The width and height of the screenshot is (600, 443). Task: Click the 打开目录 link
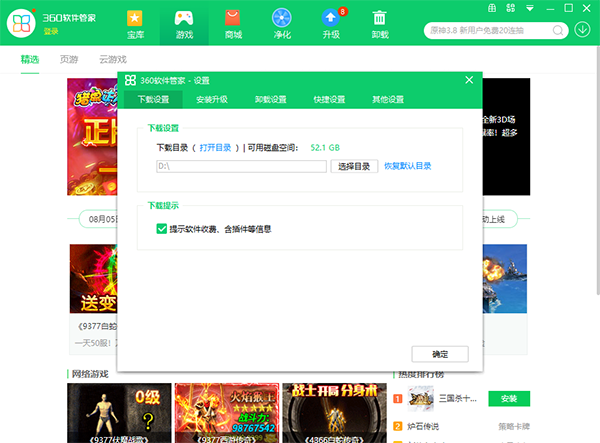coord(216,147)
